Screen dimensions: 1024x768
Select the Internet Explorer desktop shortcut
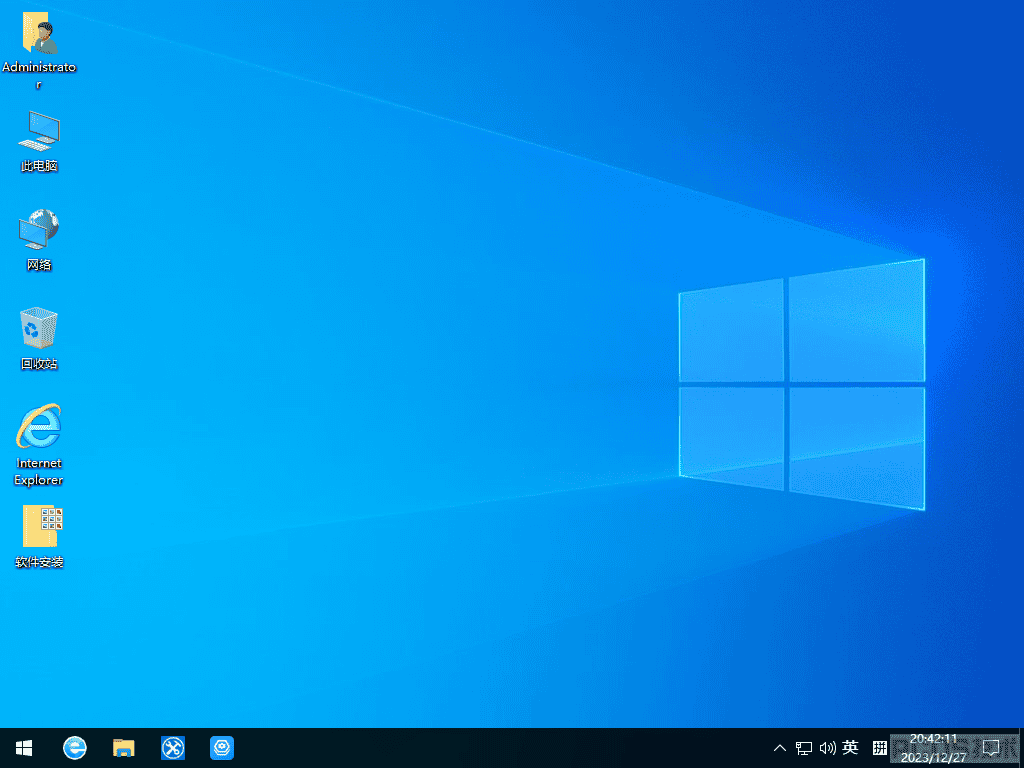point(39,445)
